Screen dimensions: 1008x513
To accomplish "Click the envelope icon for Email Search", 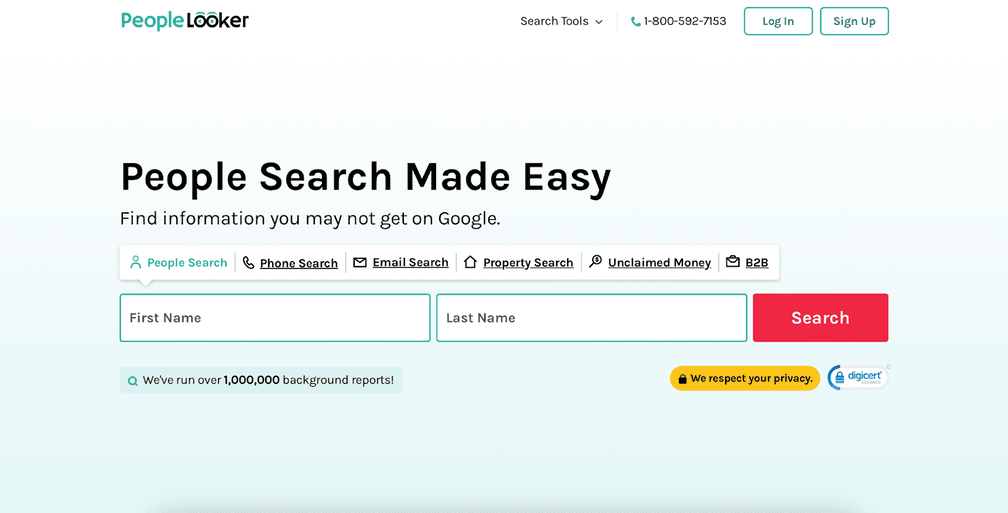I will (360, 262).
